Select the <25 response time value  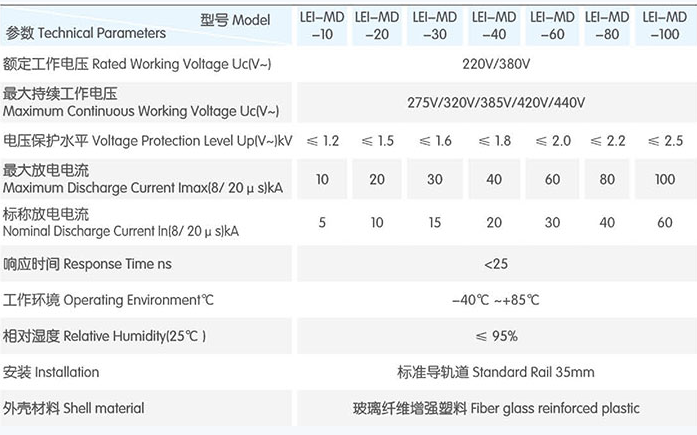click(x=496, y=264)
